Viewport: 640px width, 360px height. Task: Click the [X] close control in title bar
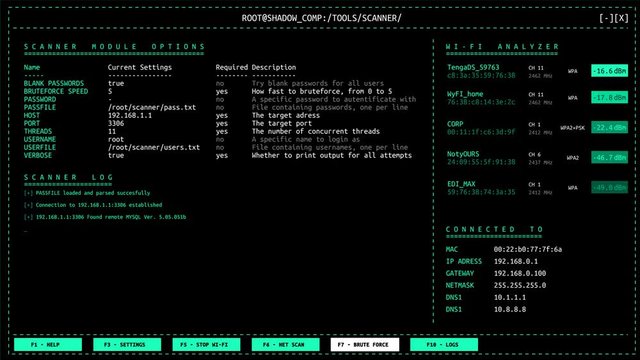(621, 18)
